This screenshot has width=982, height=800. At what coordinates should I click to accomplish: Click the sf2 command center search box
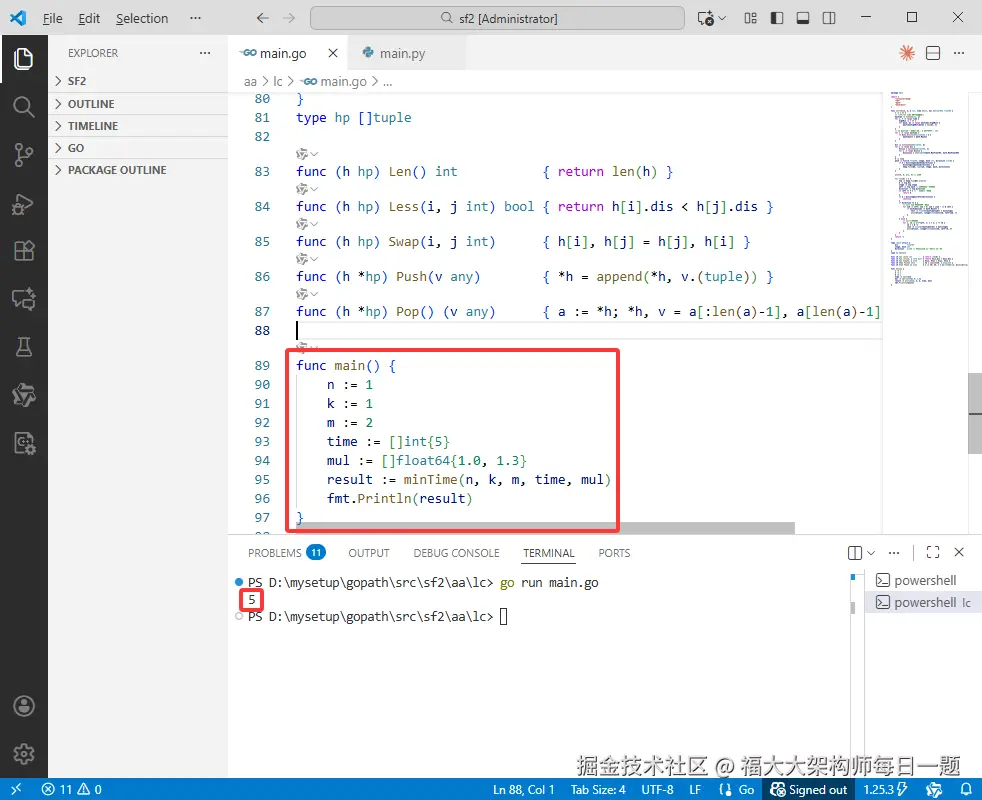[497, 18]
